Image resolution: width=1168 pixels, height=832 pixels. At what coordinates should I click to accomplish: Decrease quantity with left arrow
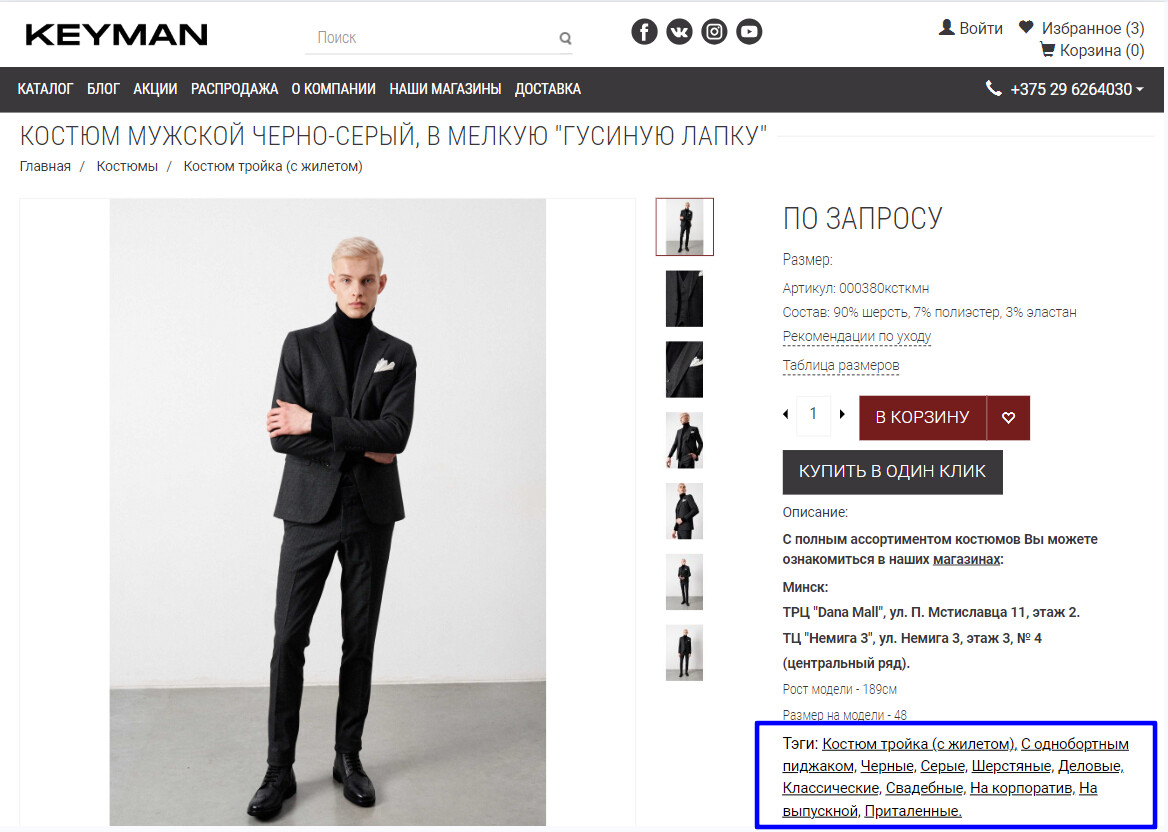786,414
